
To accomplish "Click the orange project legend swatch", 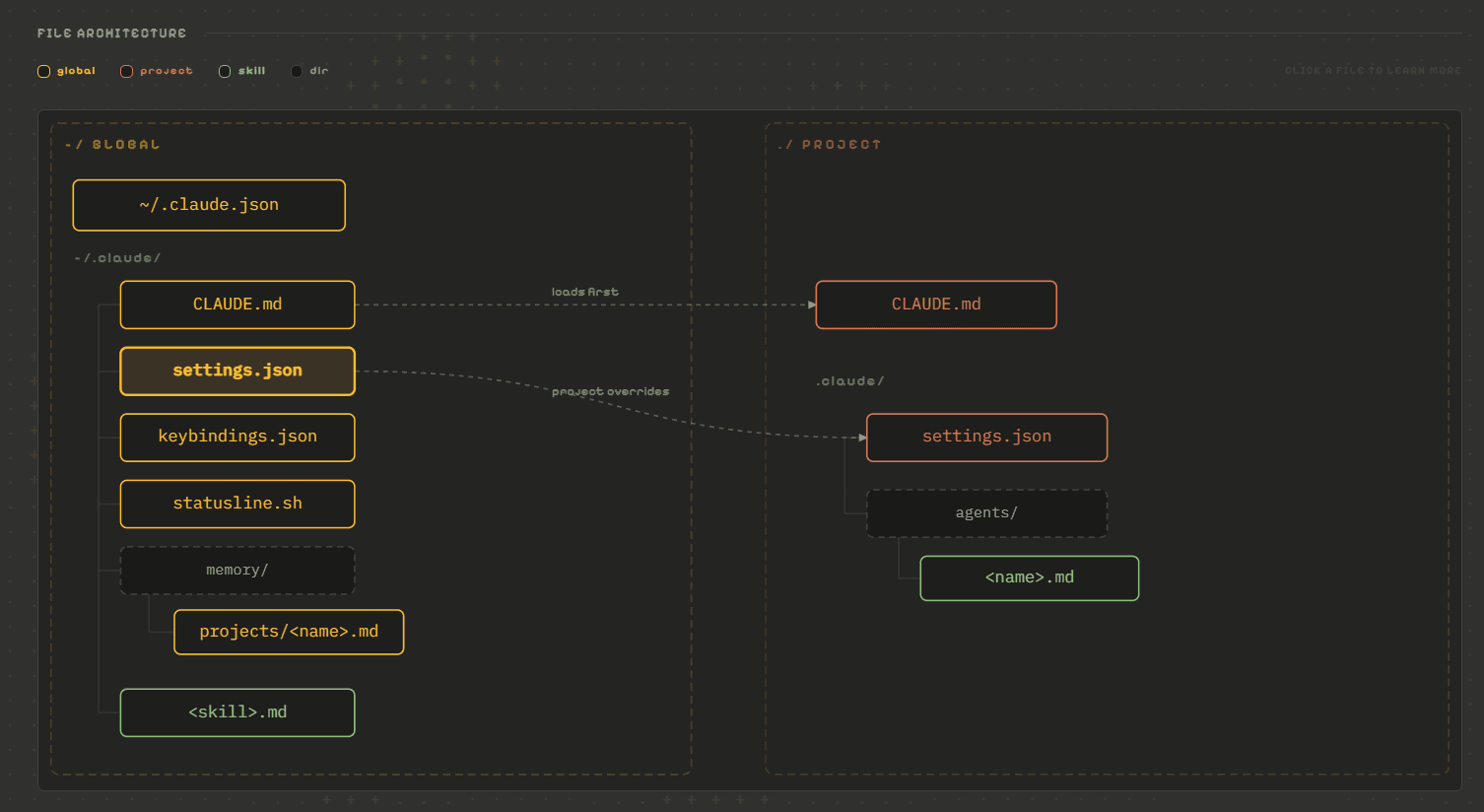I will tap(126, 71).
